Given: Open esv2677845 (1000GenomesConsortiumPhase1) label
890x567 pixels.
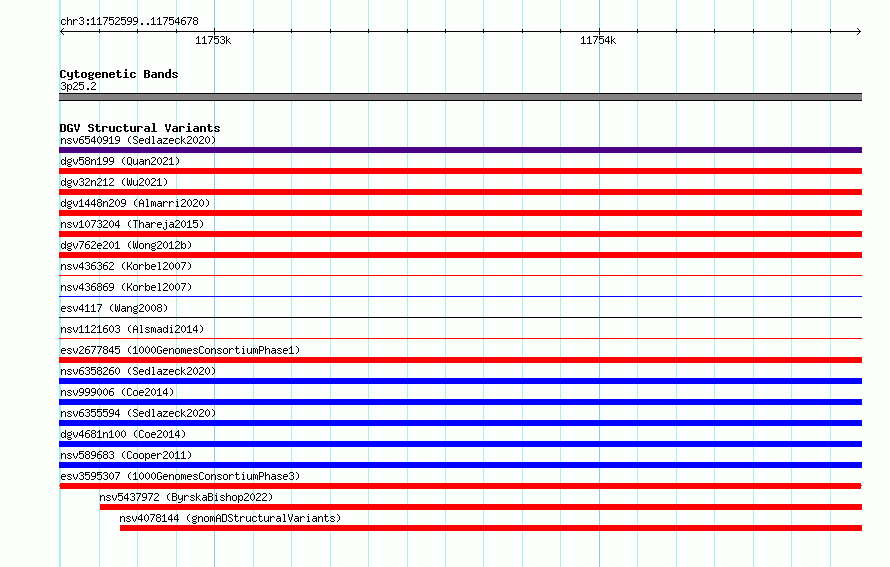Looking at the screenshot, I should pos(180,350).
